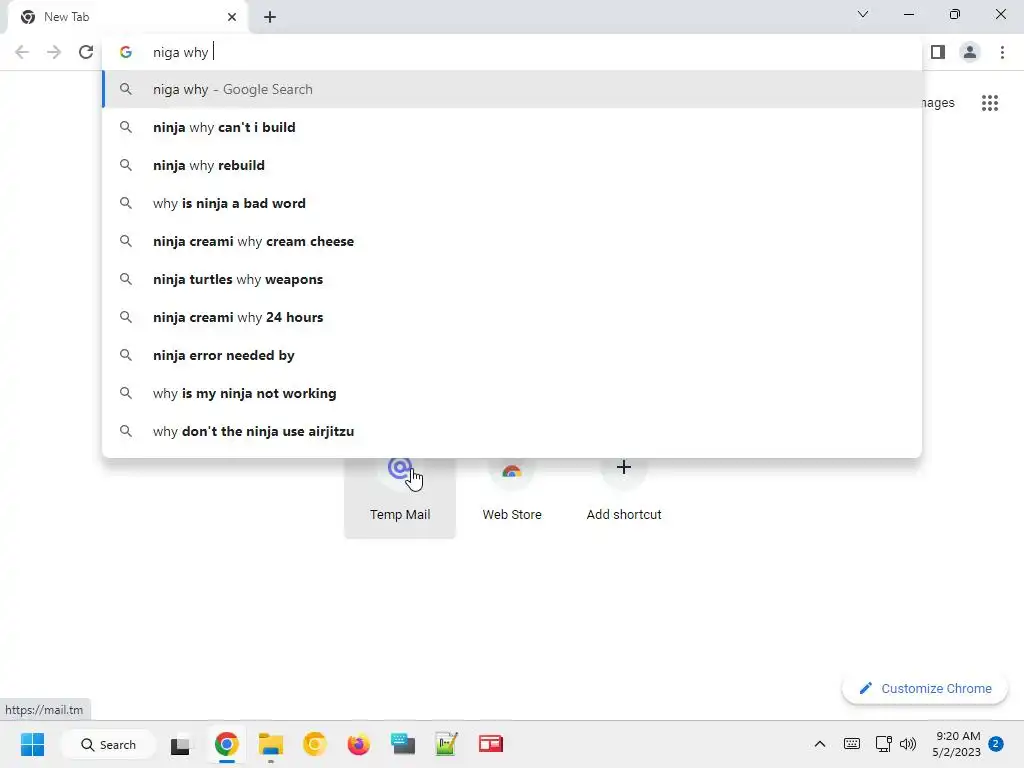Open the Windows Start menu
The height and width of the screenshot is (768, 1024).
coord(33,744)
